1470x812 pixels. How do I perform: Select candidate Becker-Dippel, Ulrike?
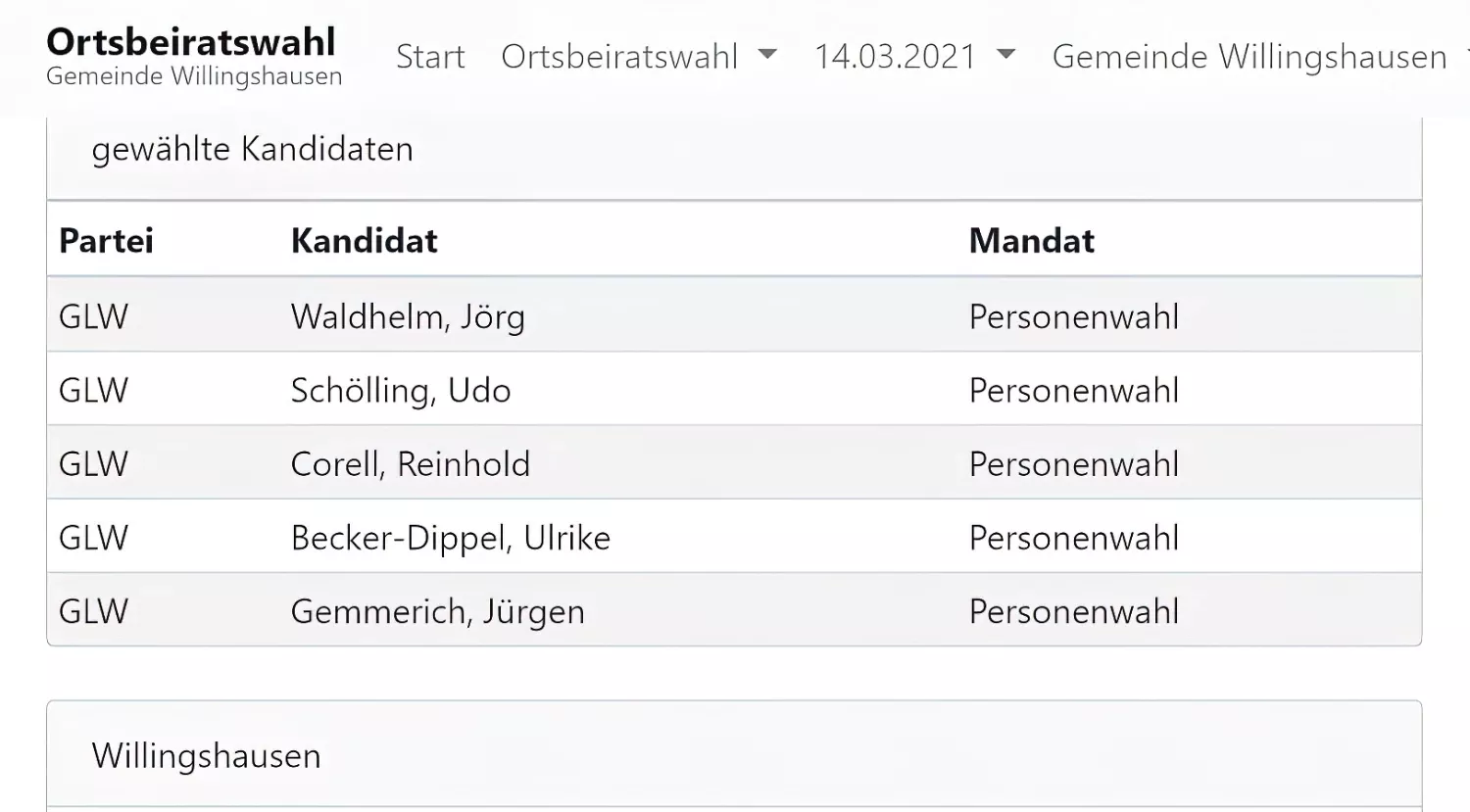(450, 538)
